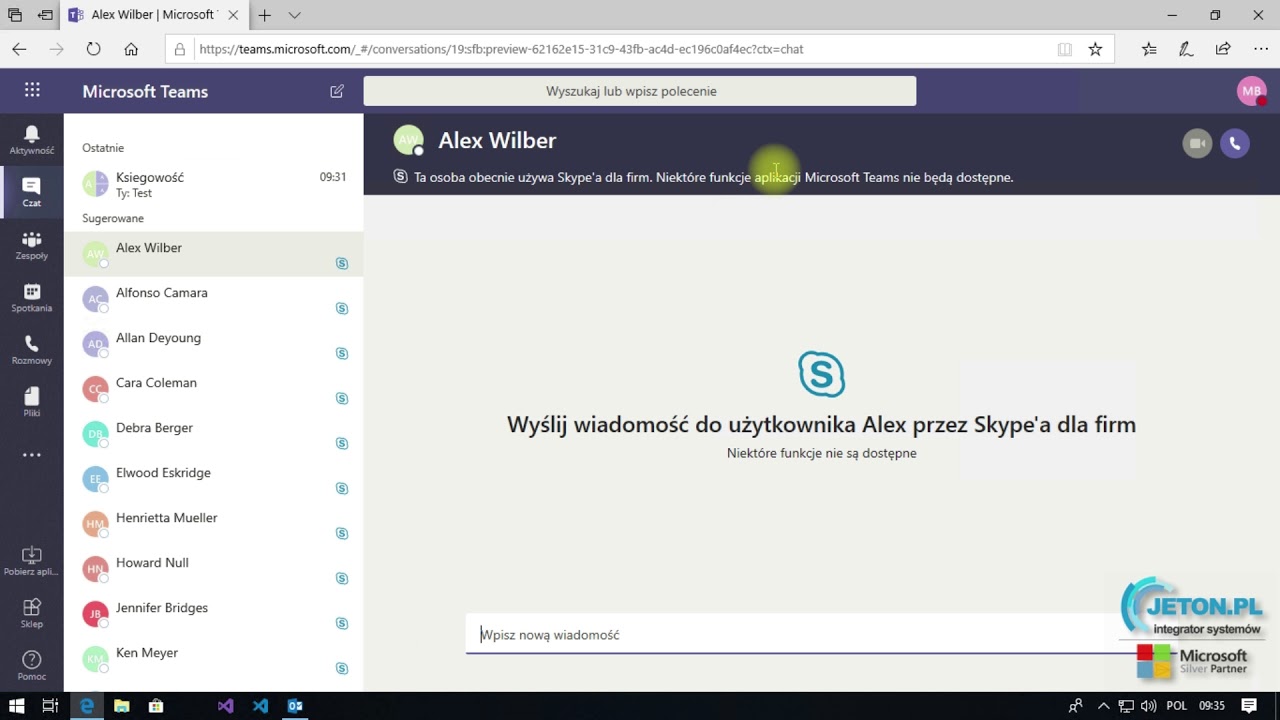Image resolution: width=1280 pixels, height=720 pixels.
Task: Open the Księgowość recent chat
Action: tap(214, 184)
